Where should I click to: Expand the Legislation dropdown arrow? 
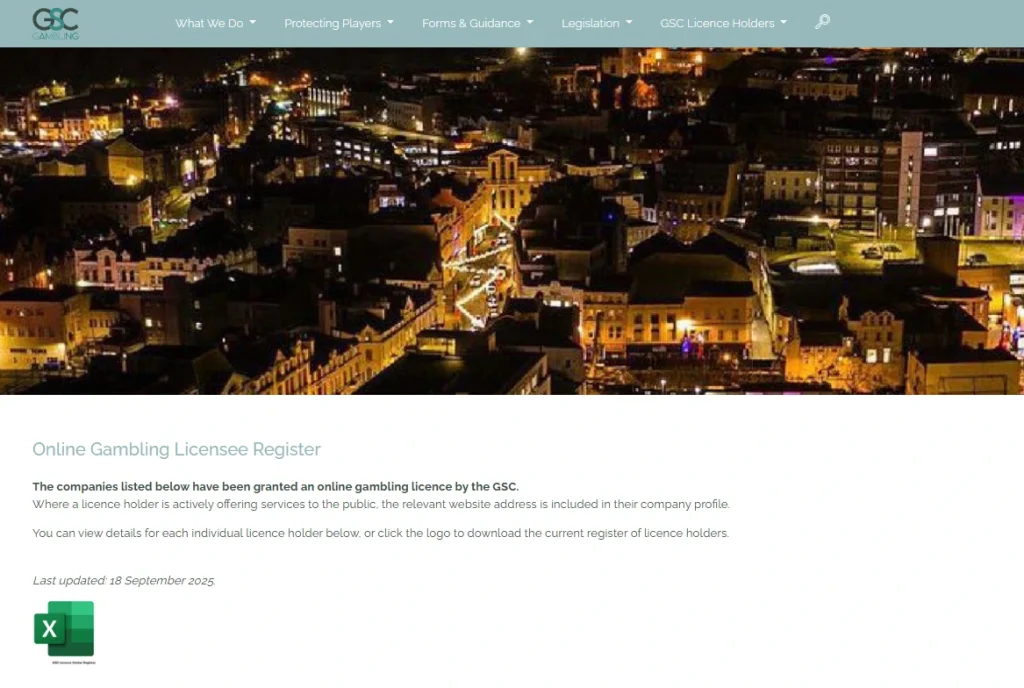[629, 22]
